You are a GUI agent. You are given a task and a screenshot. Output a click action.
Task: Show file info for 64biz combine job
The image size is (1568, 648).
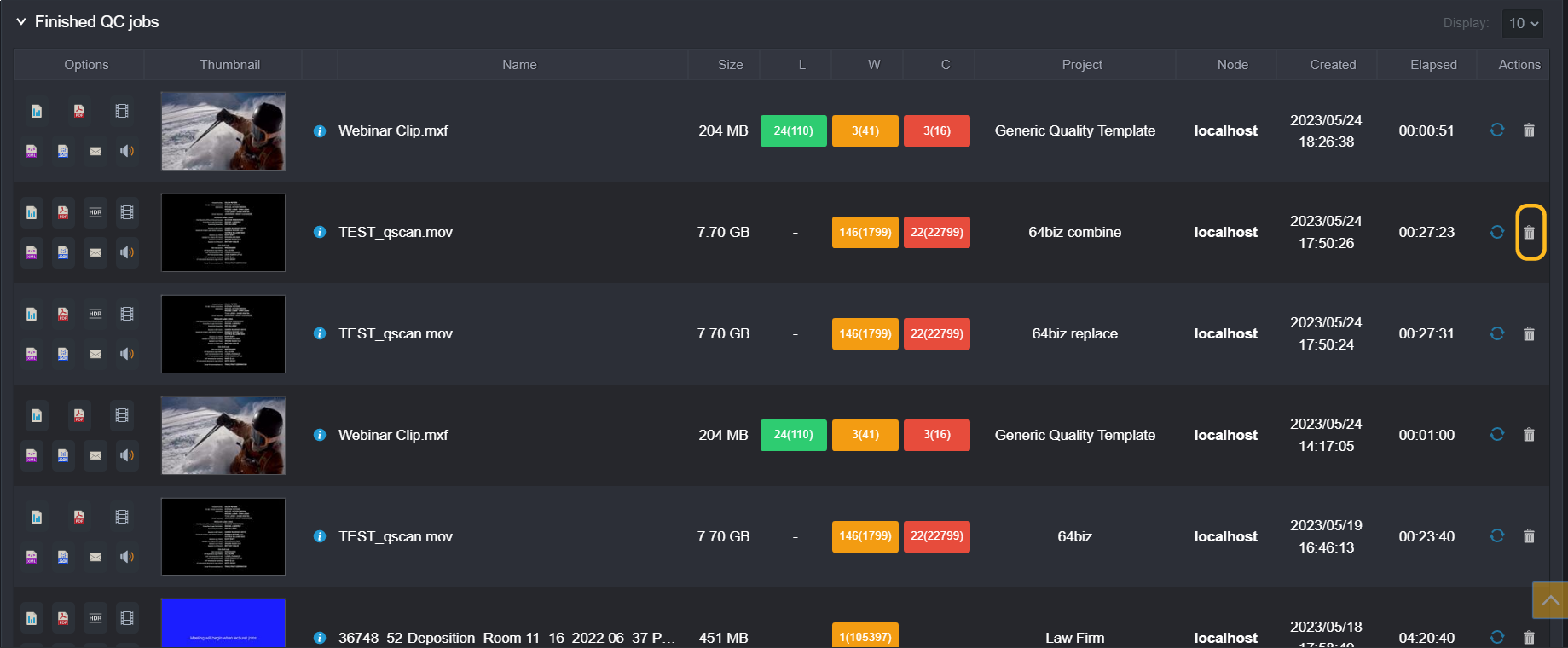click(x=320, y=232)
